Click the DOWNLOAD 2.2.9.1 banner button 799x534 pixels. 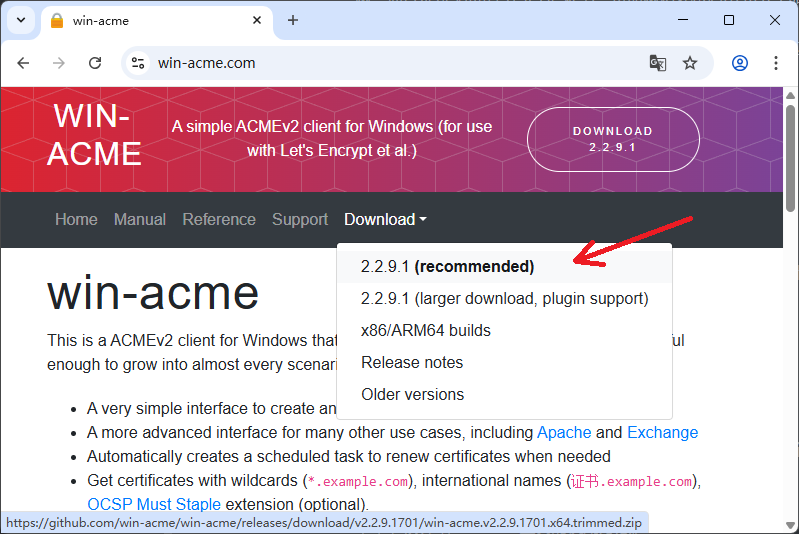tap(613, 139)
